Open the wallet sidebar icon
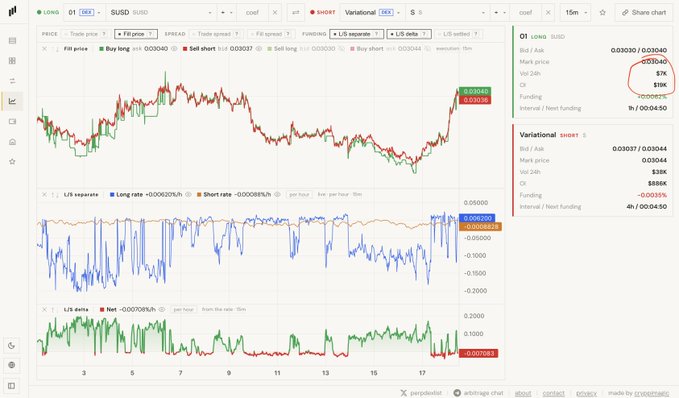Image resolution: width=679 pixels, height=398 pixels. click(x=12, y=122)
